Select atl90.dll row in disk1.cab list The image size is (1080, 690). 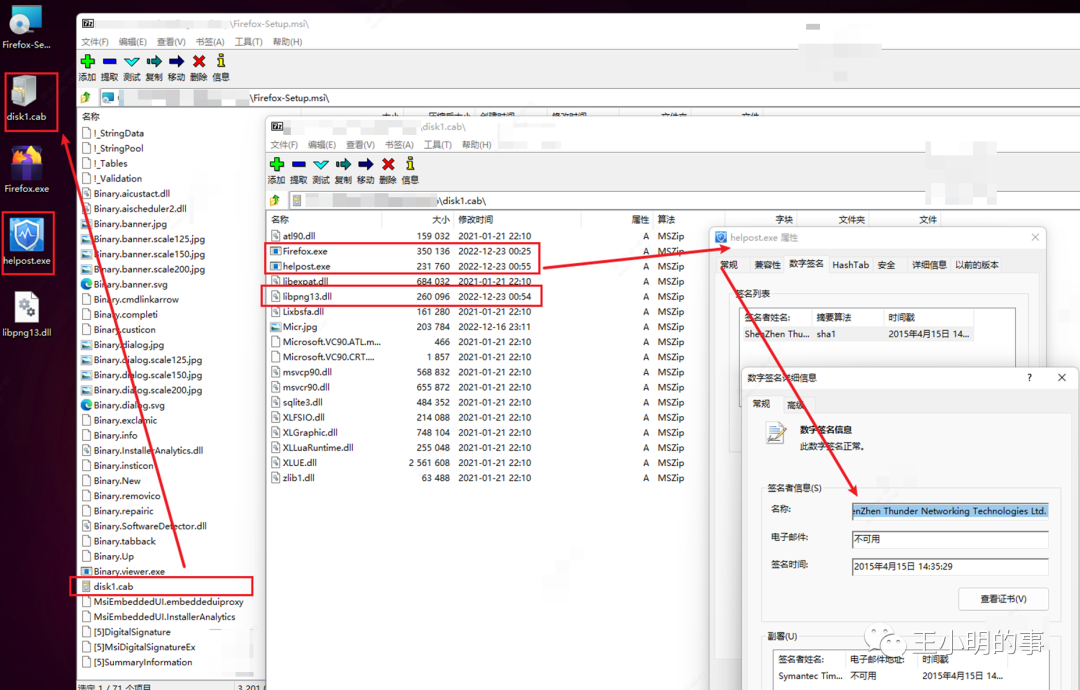[478, 236]
